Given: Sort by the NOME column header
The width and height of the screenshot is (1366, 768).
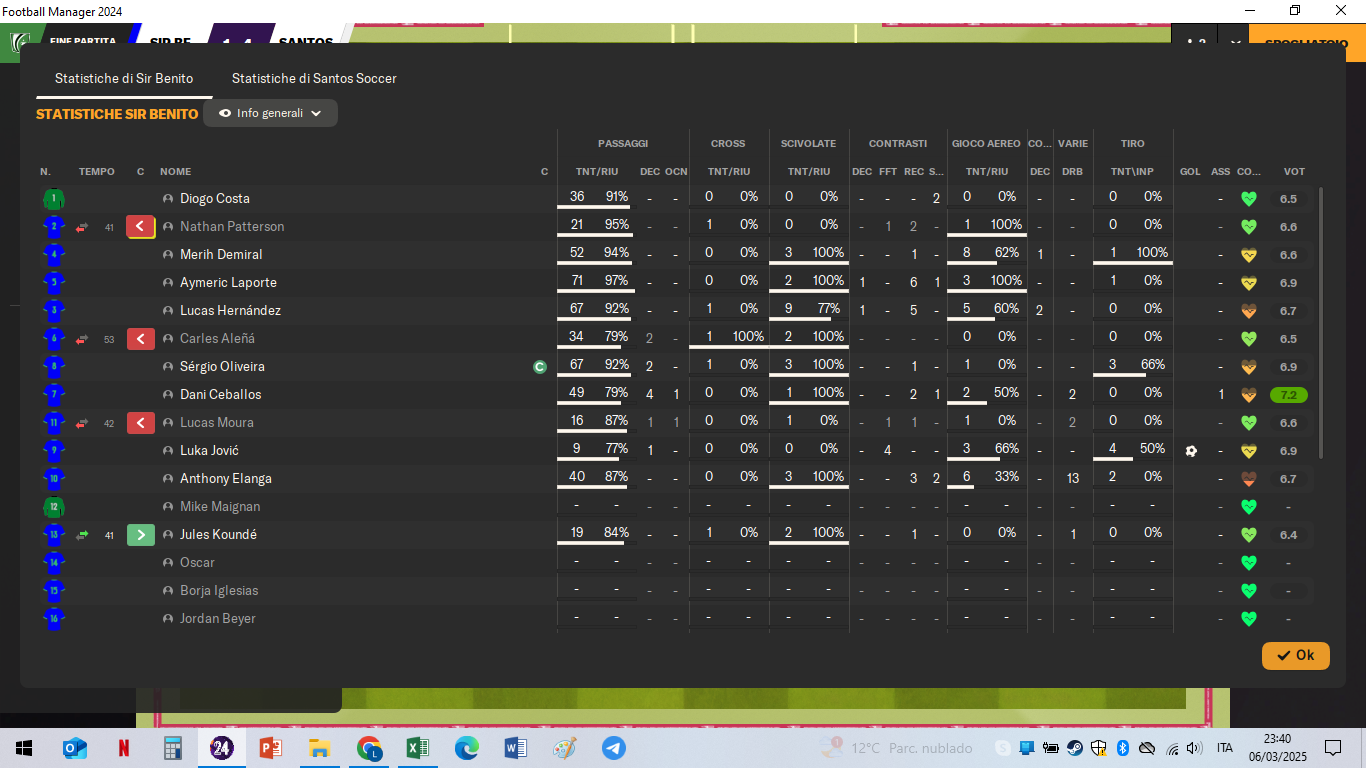Looking at the screenshot, I should tap(175, 172).
